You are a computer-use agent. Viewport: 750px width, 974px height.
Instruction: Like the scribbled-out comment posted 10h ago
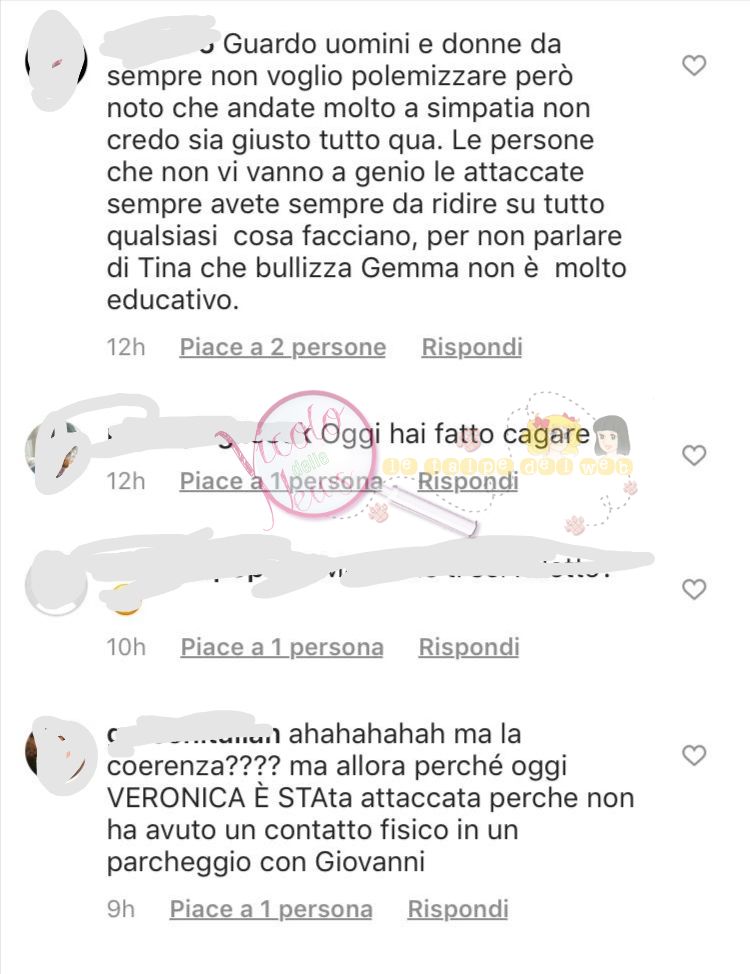[694, 589]
